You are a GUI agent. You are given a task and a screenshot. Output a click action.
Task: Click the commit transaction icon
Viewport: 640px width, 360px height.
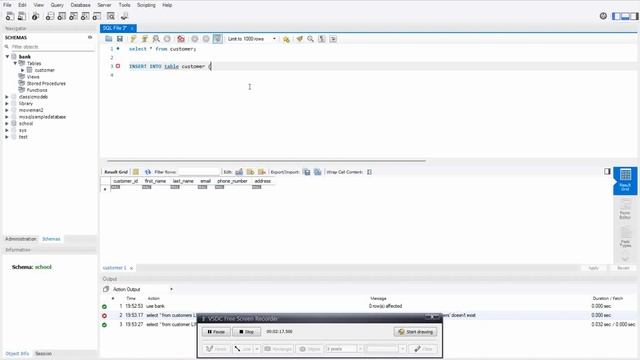click(195, 39)
